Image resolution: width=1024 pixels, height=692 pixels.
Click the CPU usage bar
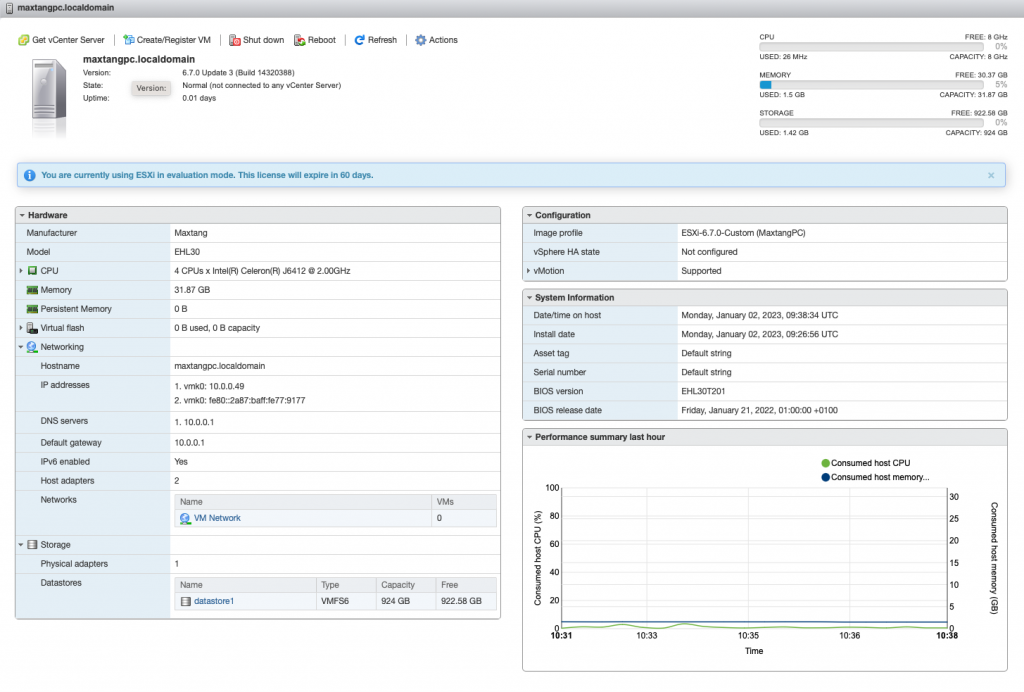pos(871,47)
